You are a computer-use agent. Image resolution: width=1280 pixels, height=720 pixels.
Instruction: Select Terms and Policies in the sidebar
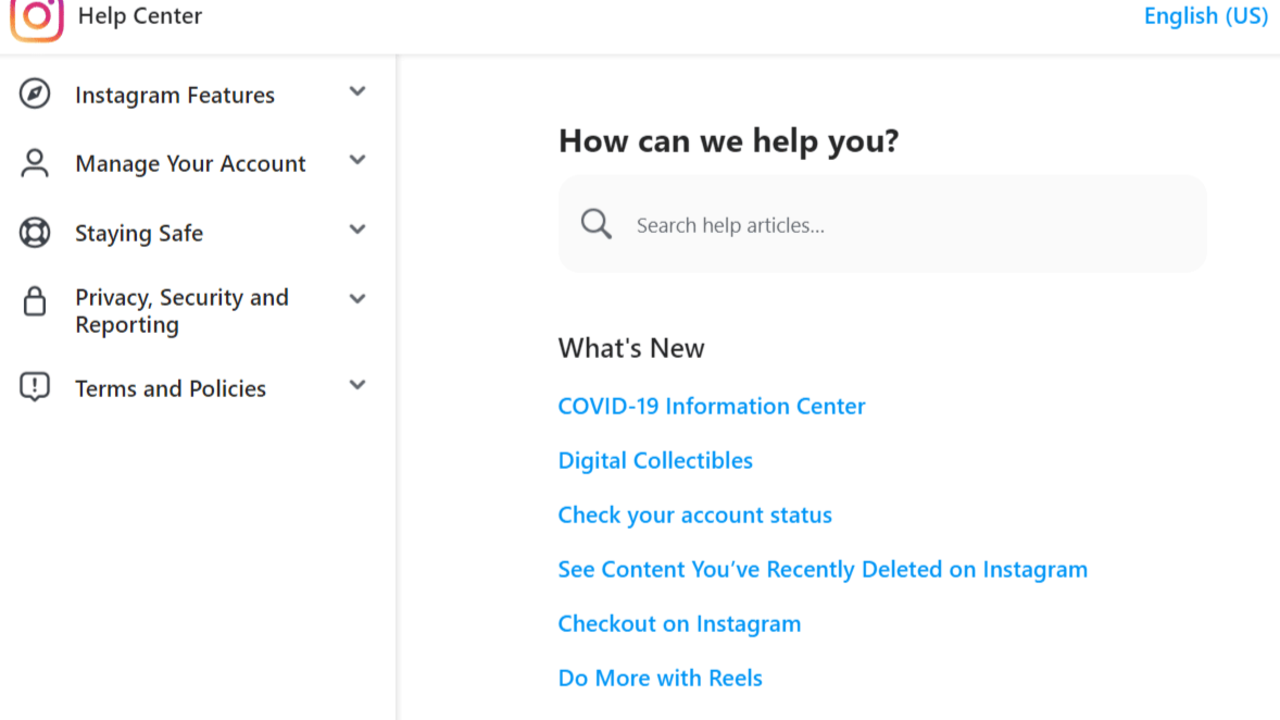click(x=170, y=388)
